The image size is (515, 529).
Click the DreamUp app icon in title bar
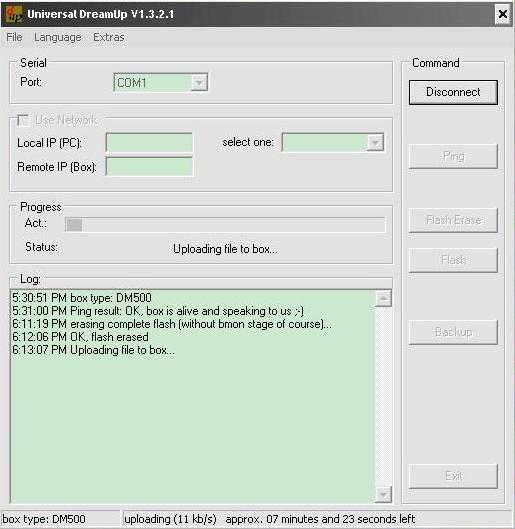click(x=14, y=14)
